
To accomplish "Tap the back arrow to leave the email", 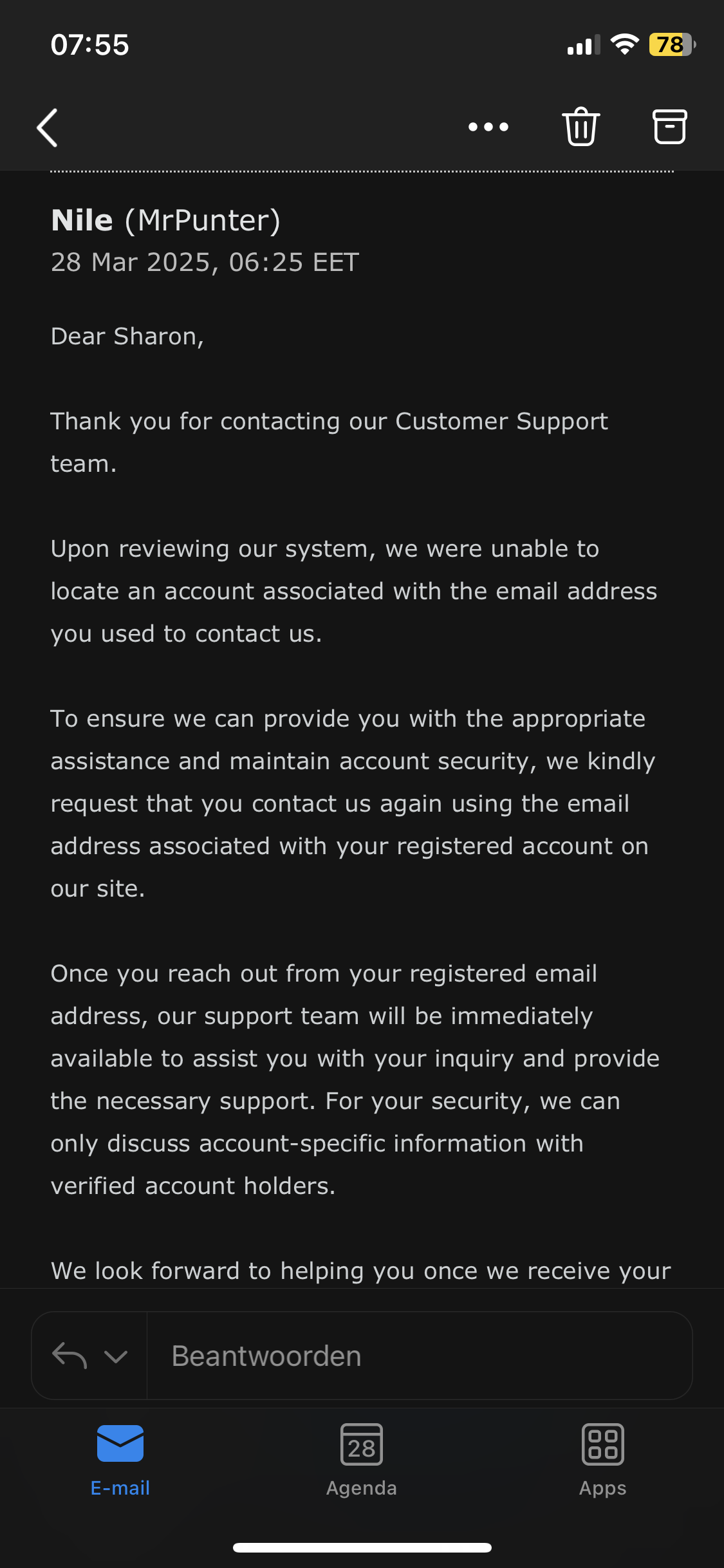I will tap(48, 127).
